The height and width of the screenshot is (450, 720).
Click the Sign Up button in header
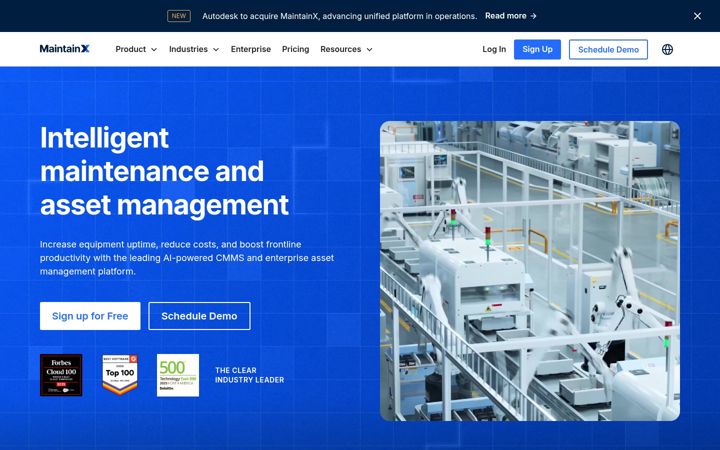tap(537, 49)
